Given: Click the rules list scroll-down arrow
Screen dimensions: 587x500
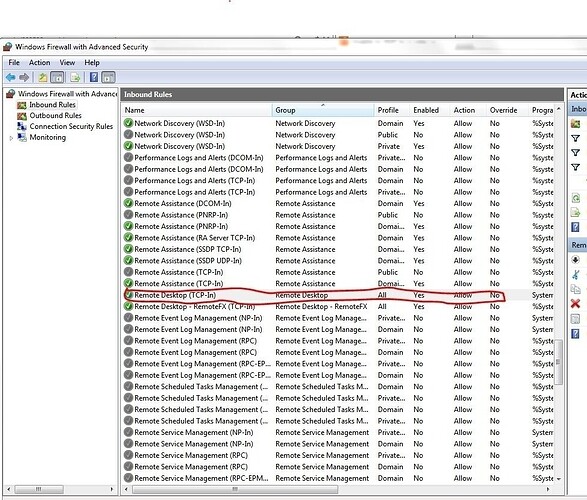Looking at the screenshot, I should click(559, 479).
